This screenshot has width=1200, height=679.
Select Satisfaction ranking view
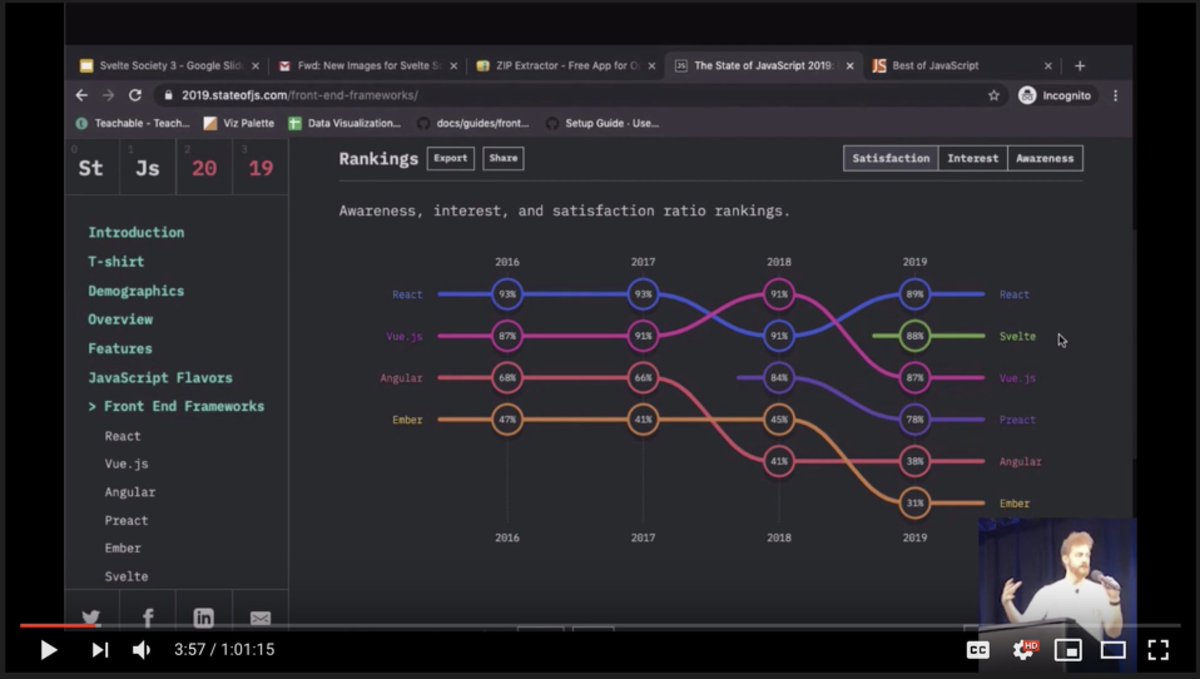click(x=891, y=158)
